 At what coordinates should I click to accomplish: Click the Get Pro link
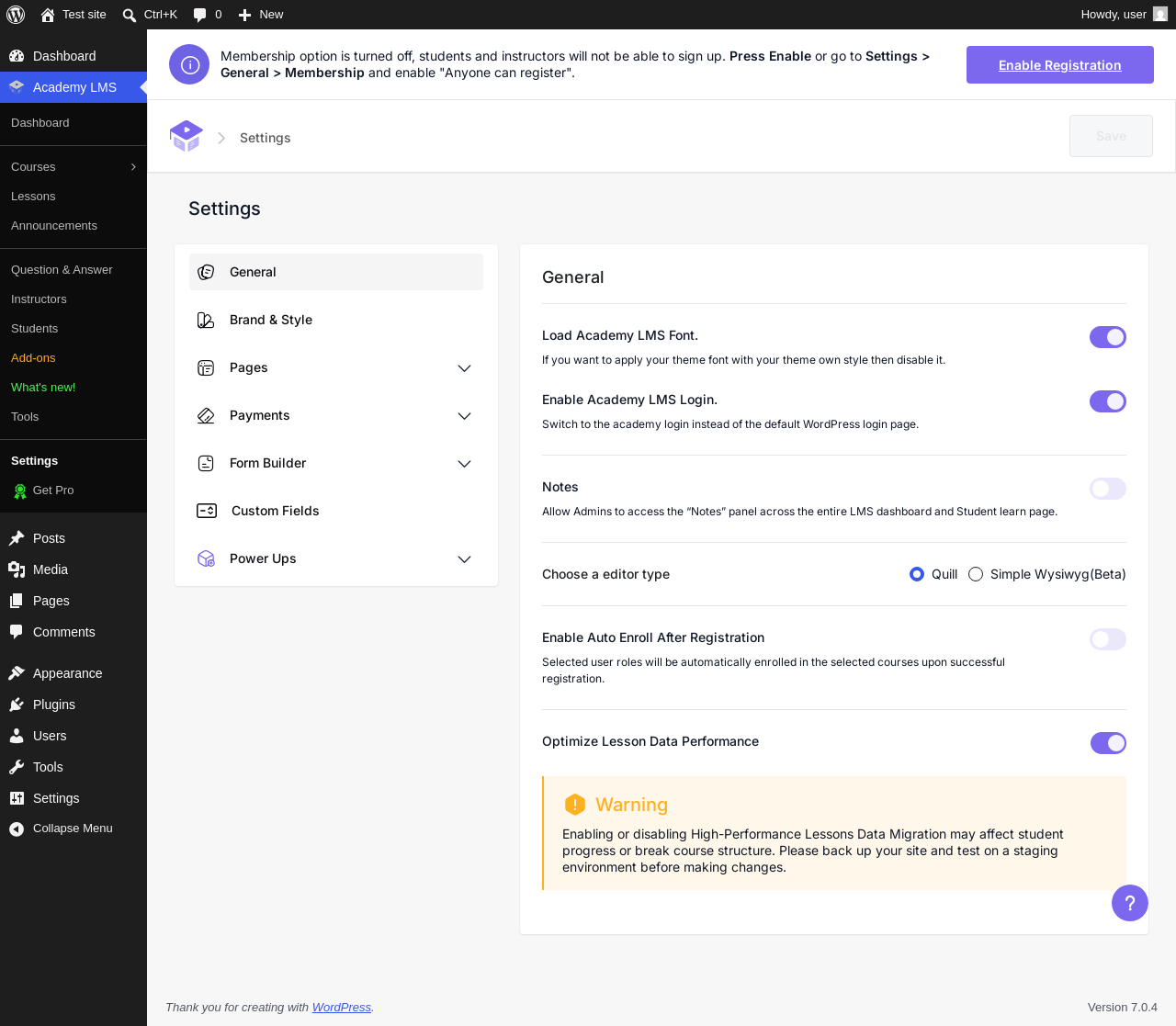click(53, 490)
